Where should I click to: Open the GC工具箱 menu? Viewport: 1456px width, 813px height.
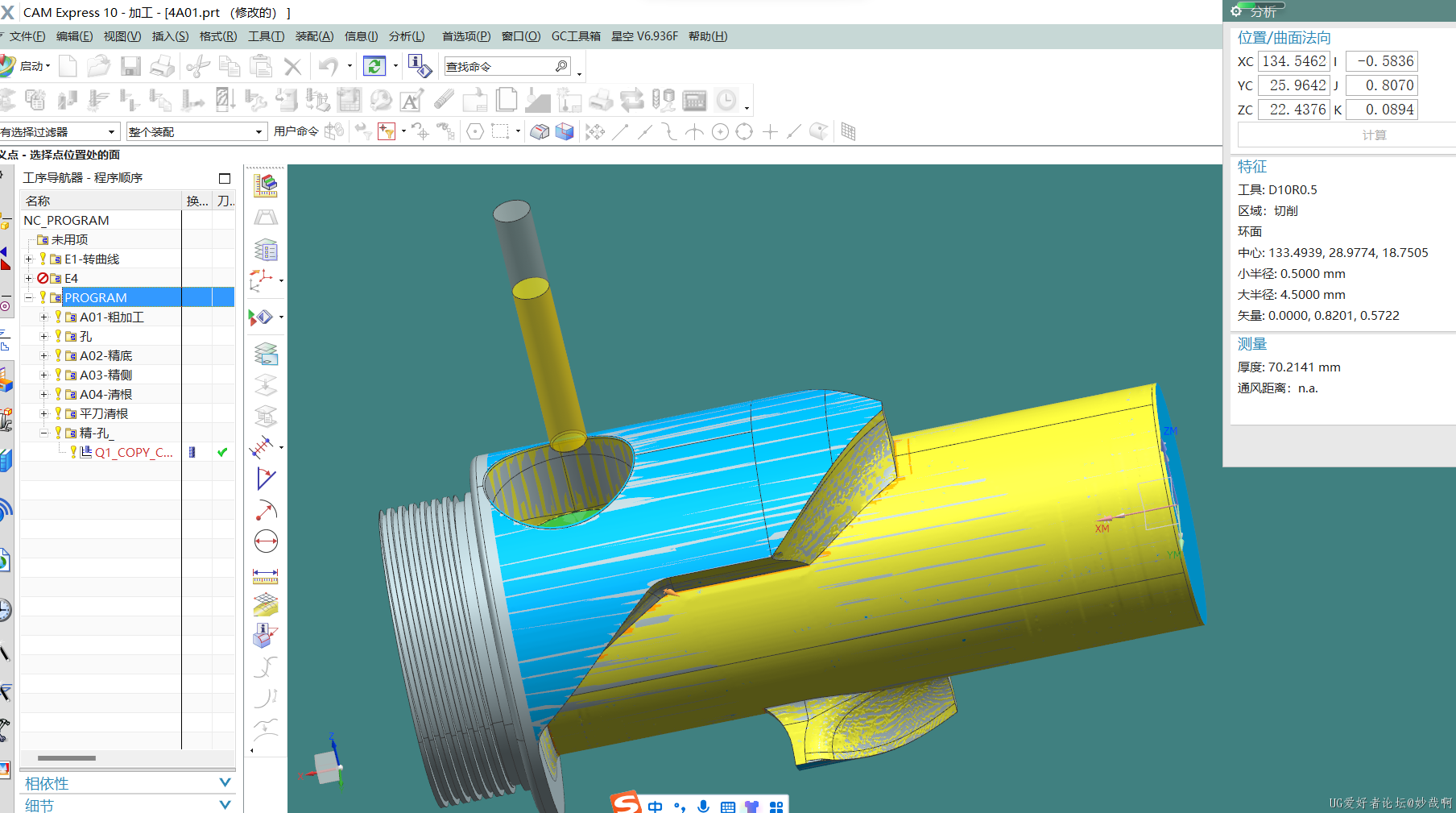point(576,36)
